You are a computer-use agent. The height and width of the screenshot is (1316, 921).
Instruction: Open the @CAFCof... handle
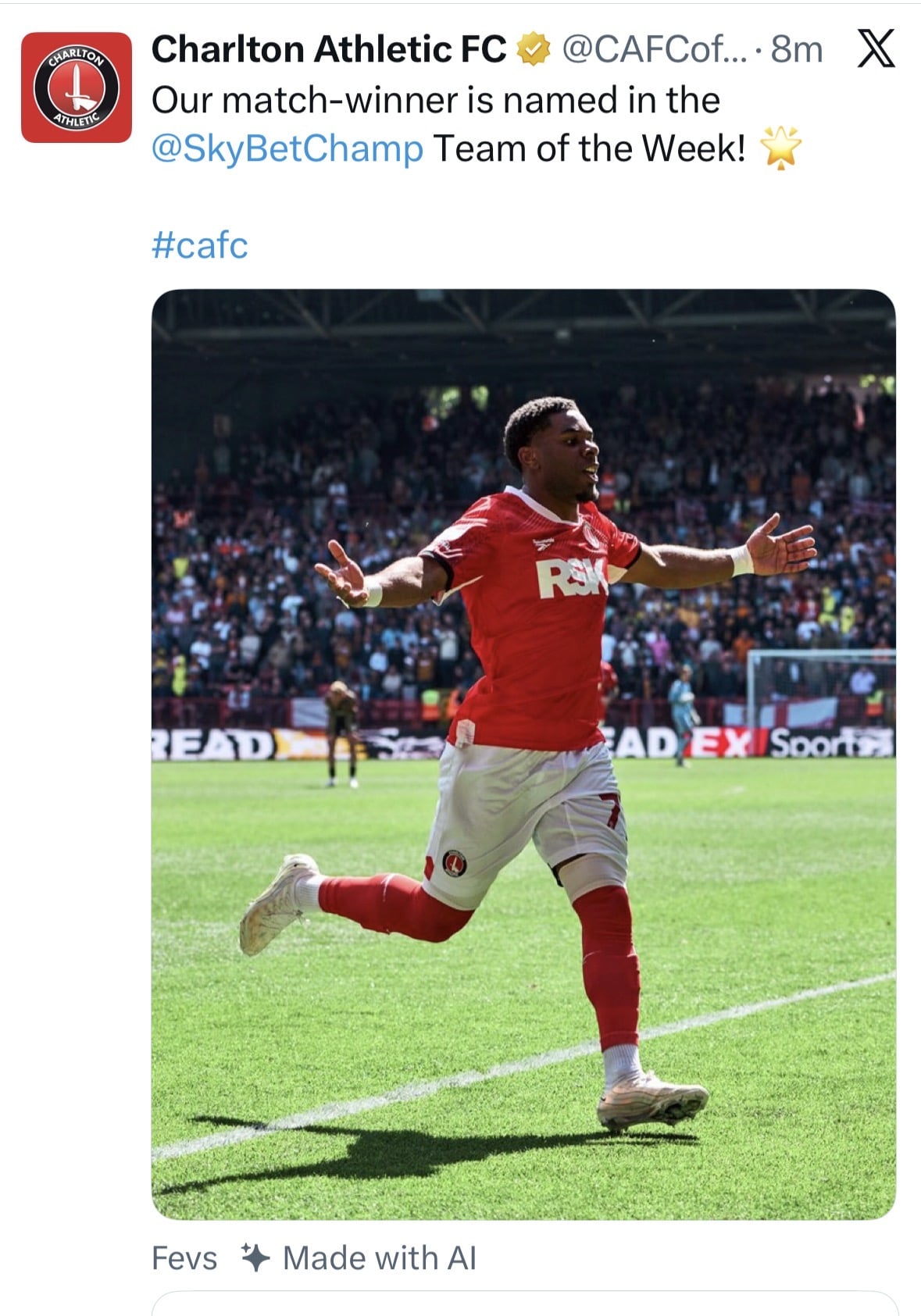(655, 50)
